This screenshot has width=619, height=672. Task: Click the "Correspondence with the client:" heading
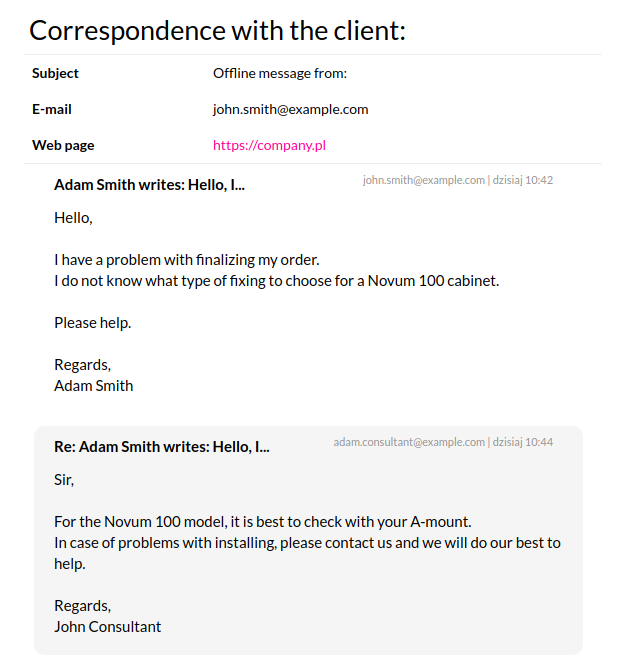[x=217, y=30]
